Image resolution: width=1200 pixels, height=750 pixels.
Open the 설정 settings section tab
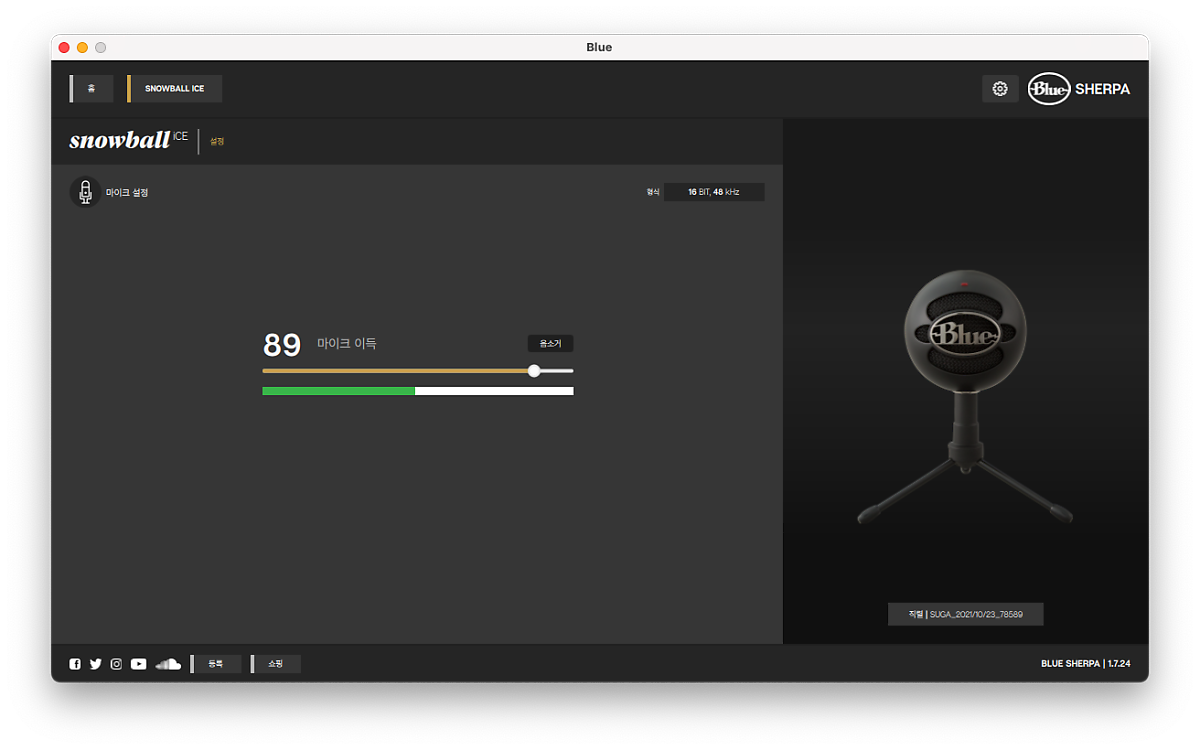coord(217,141)
